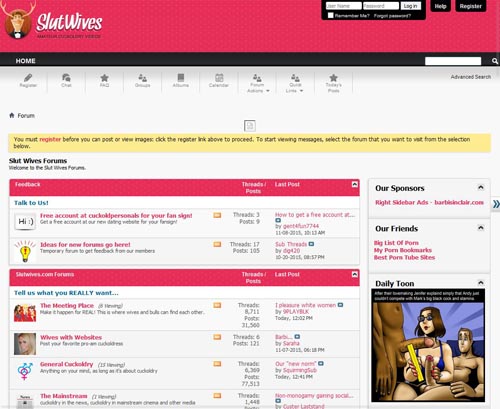This screenshot has width=500, height=409.
Task: Click the Log in button
Action: (x=410, y=6)
